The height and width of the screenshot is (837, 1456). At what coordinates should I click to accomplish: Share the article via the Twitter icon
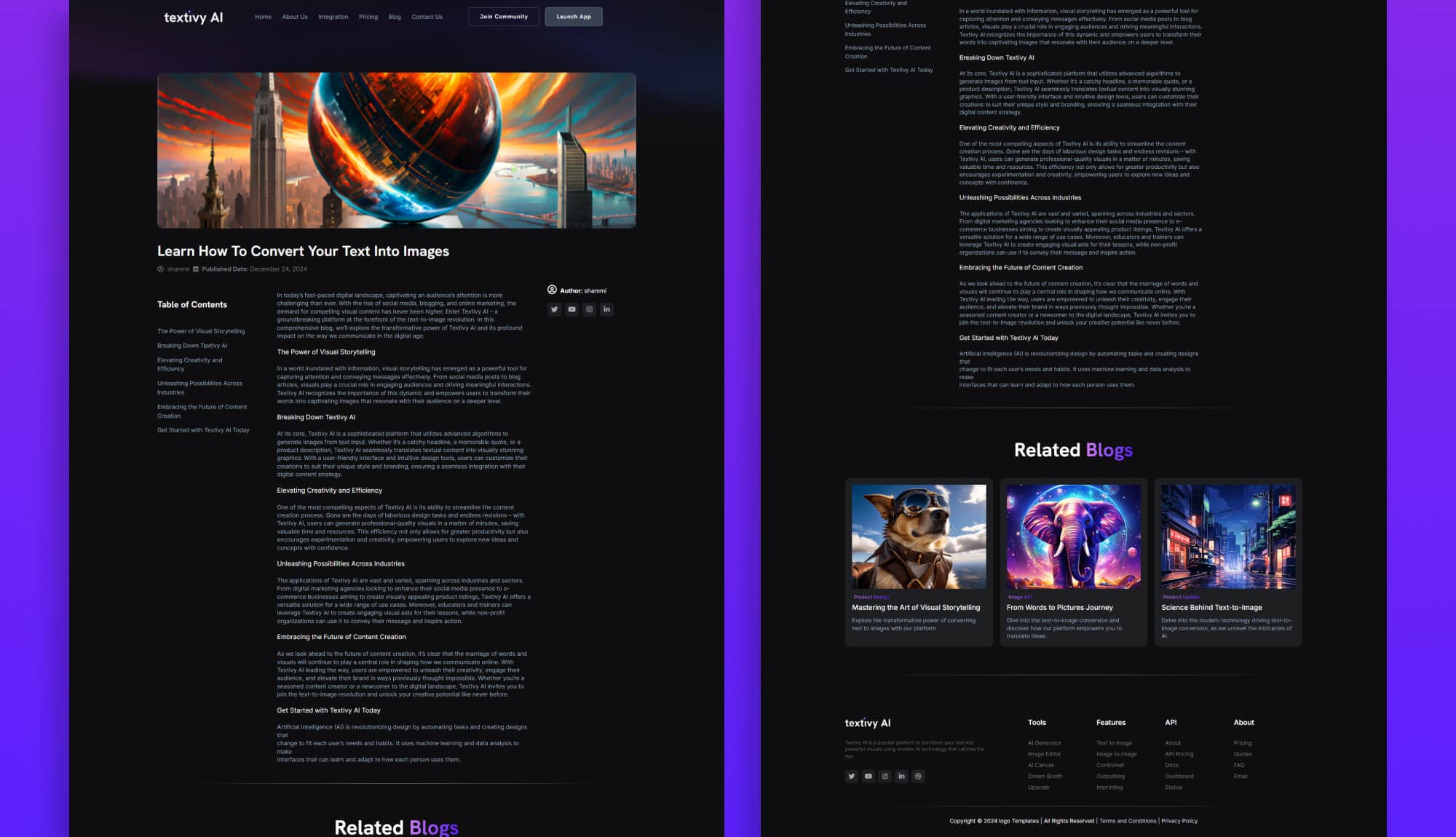tap(554, 309)
